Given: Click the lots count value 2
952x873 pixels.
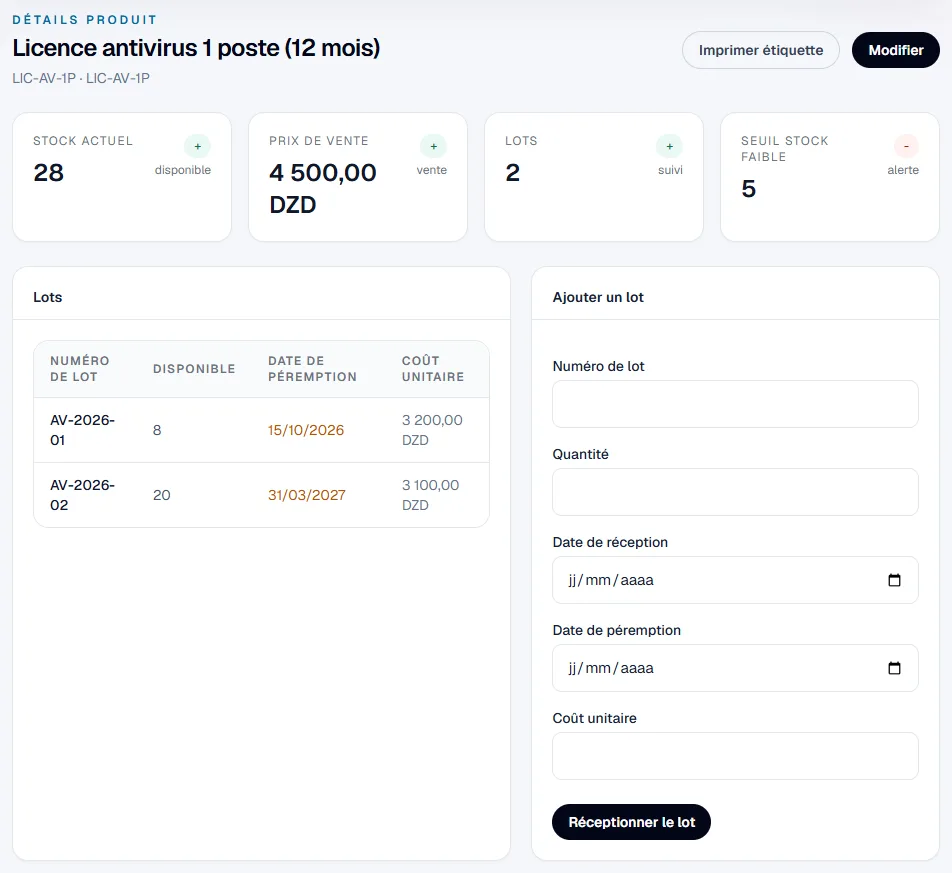Looking at the screenshot, I should 512,172.
